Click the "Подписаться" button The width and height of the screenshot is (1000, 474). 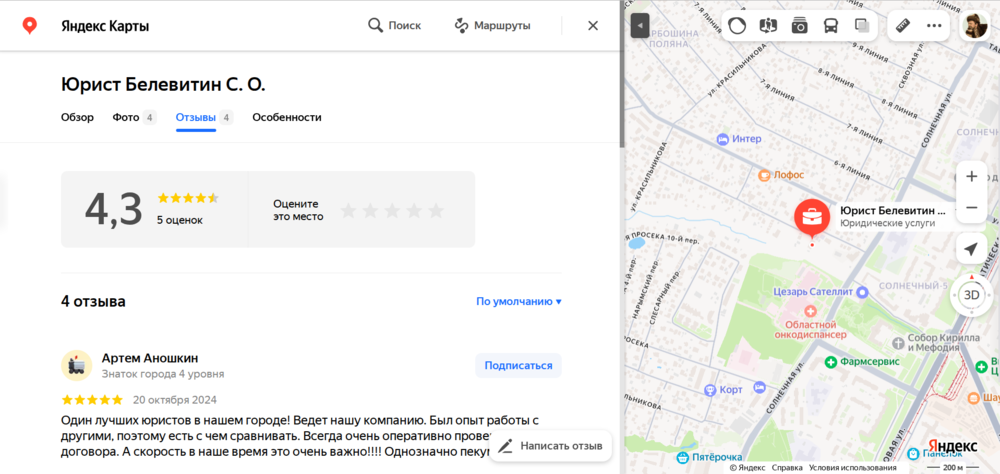pyautogui.click(x=518, y=365)
